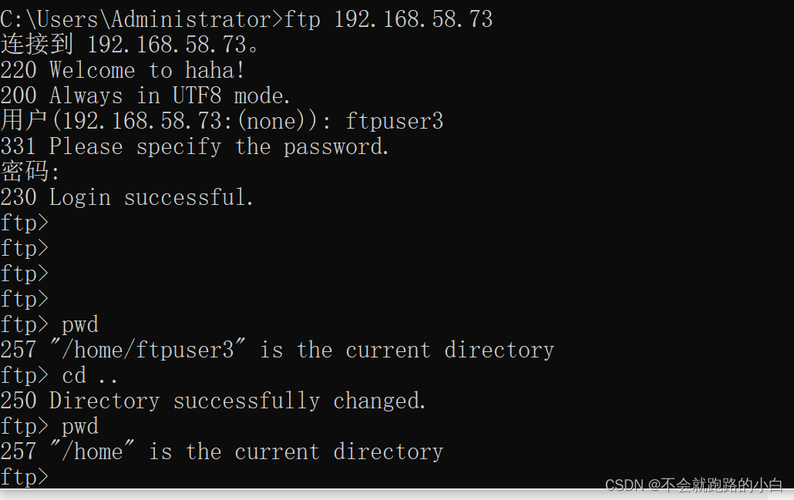Click '200 Always in UTF8 mode.' text

point(145,96)
